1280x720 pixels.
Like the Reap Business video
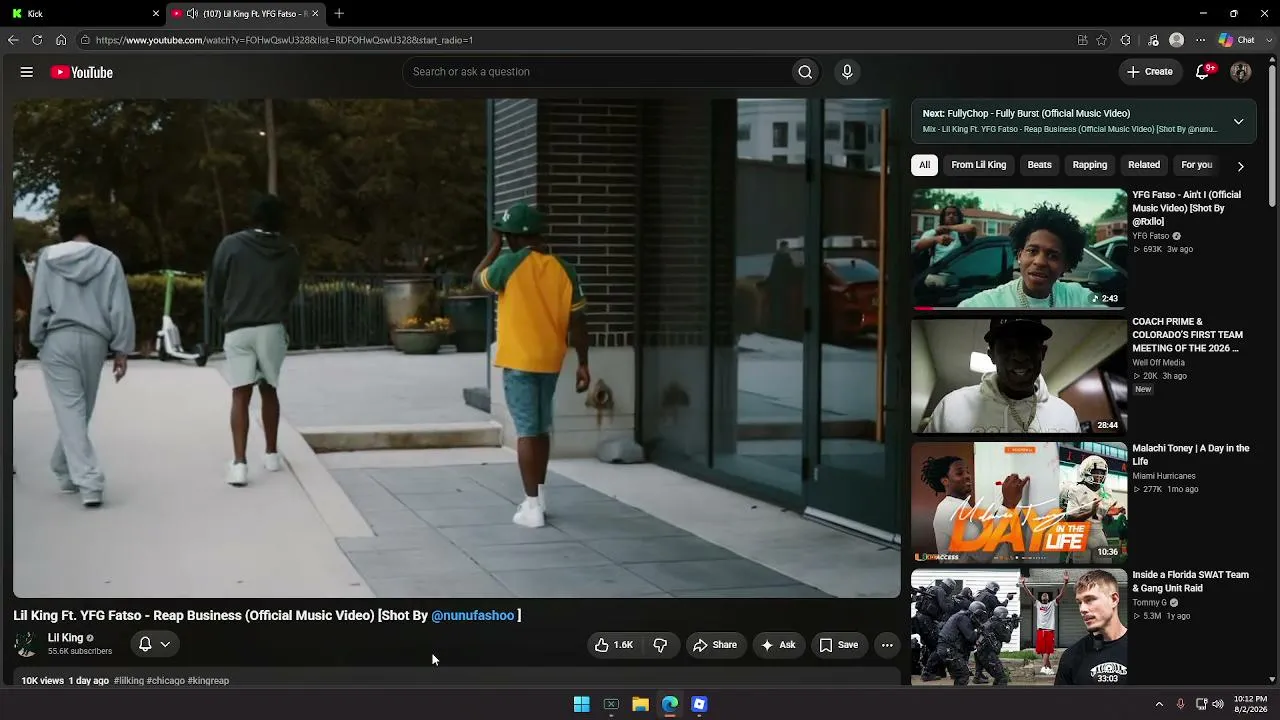pos(615,645)
